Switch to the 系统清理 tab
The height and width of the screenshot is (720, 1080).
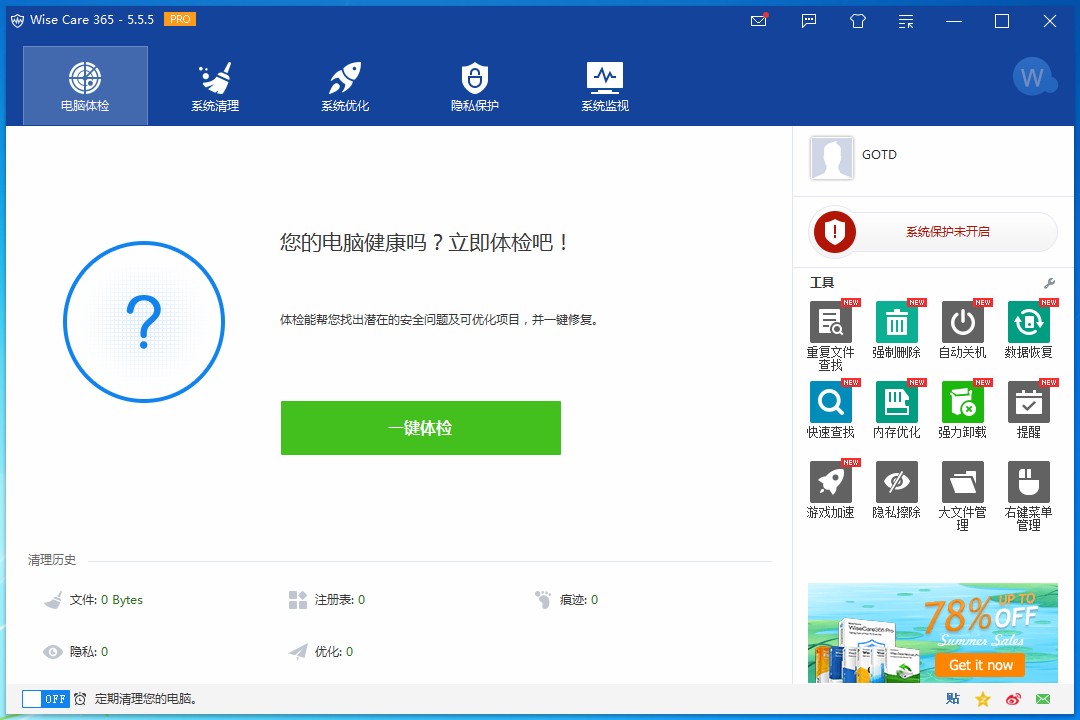click(x=216, y=85)
